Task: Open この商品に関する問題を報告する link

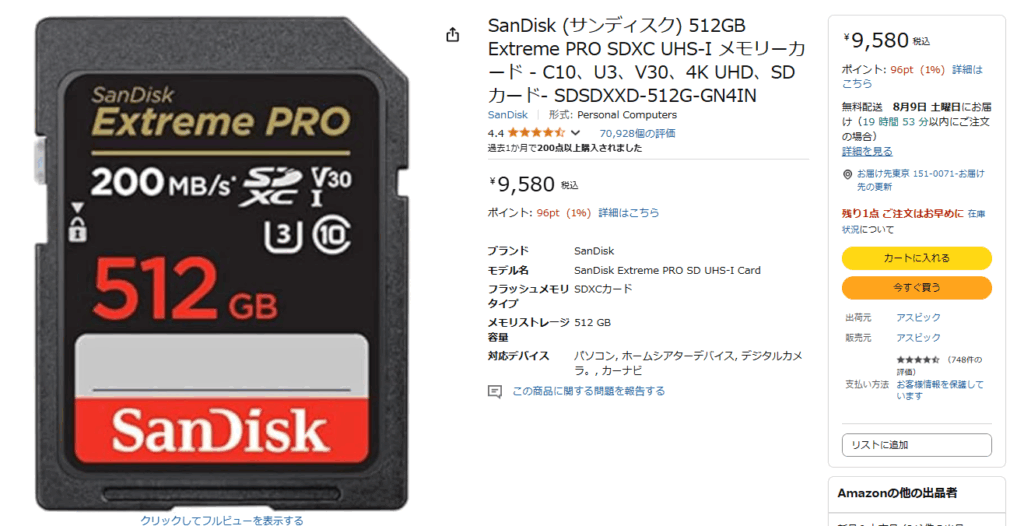Action: (588, 391)
